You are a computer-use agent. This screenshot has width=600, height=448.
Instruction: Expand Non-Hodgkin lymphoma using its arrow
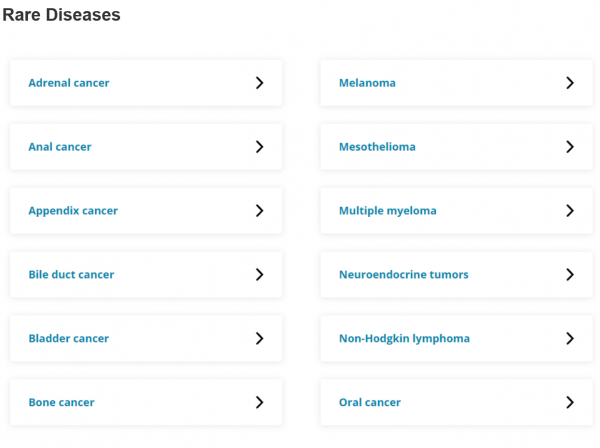click(570, 338)
